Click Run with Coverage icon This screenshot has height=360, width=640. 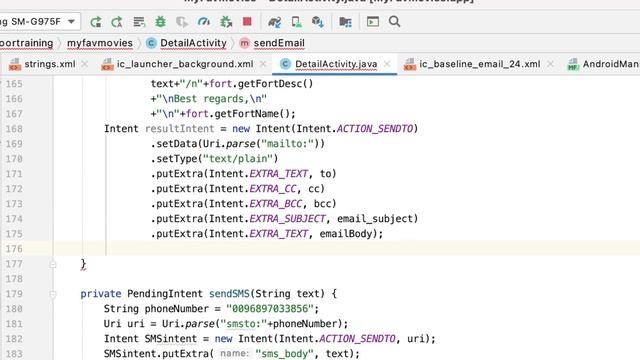click(x=182, y=22)
